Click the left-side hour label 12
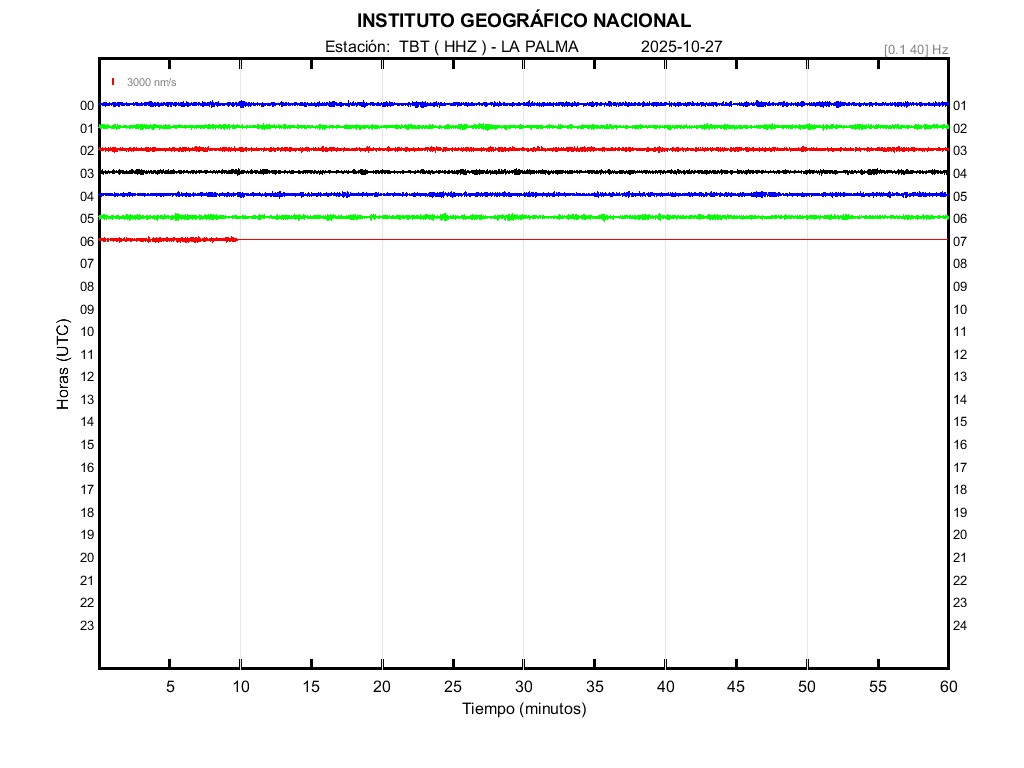Viewport: 1024px width, 768px height. pyautogui.click(x=87, y=377)
